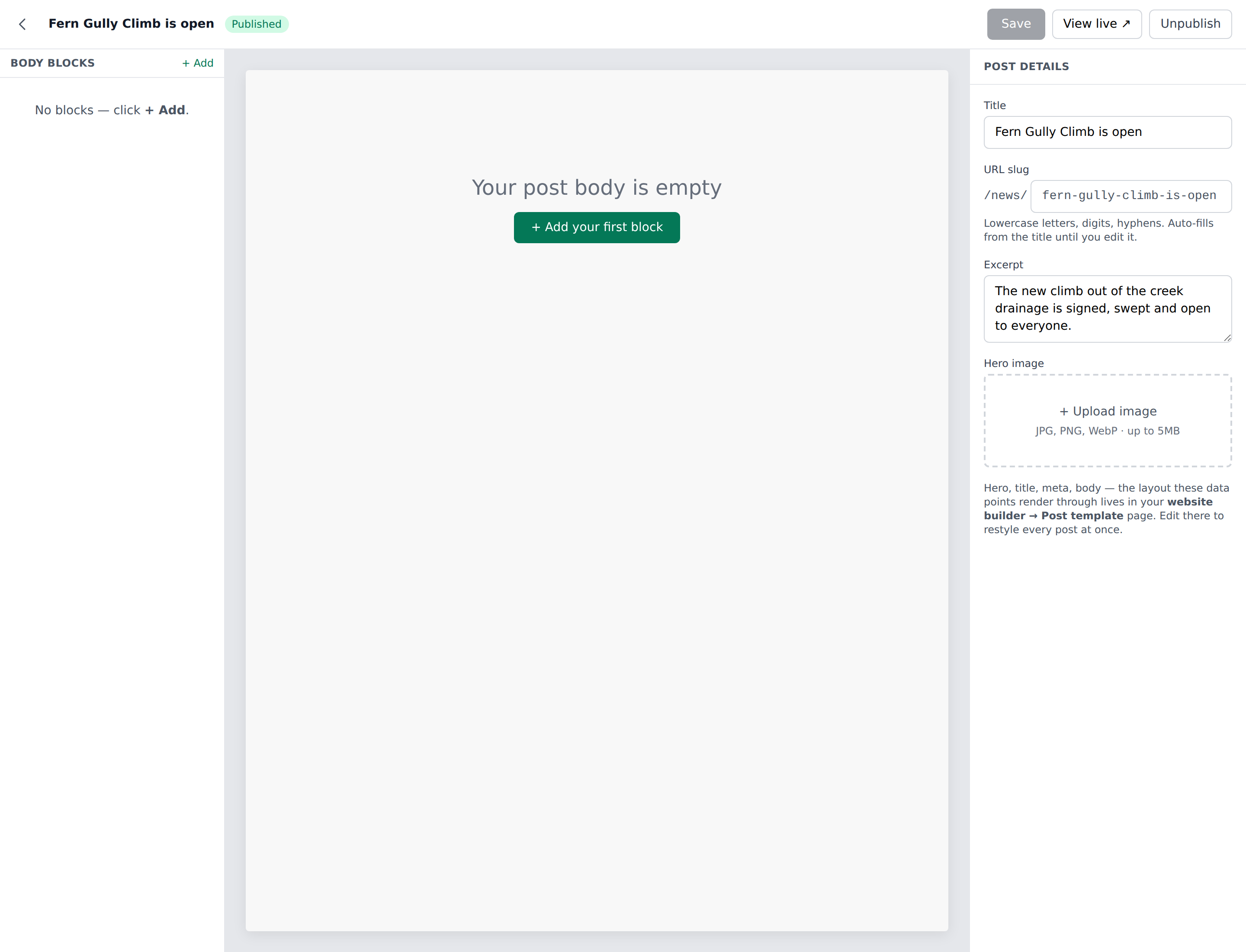Screen dimensions: 1246x952
Task: Edit the Title input field
Action: pos(1107,132)
